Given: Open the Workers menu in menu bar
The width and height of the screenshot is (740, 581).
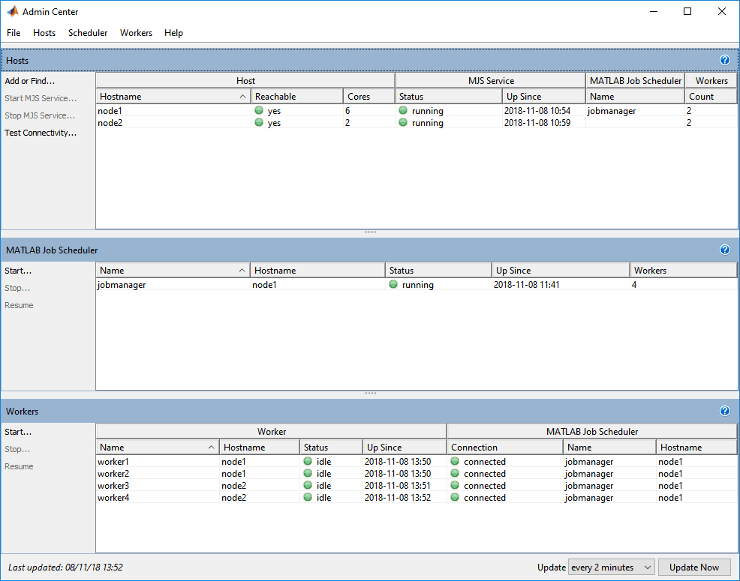Looking at the screenshot, I should click(x=136, y=33).
